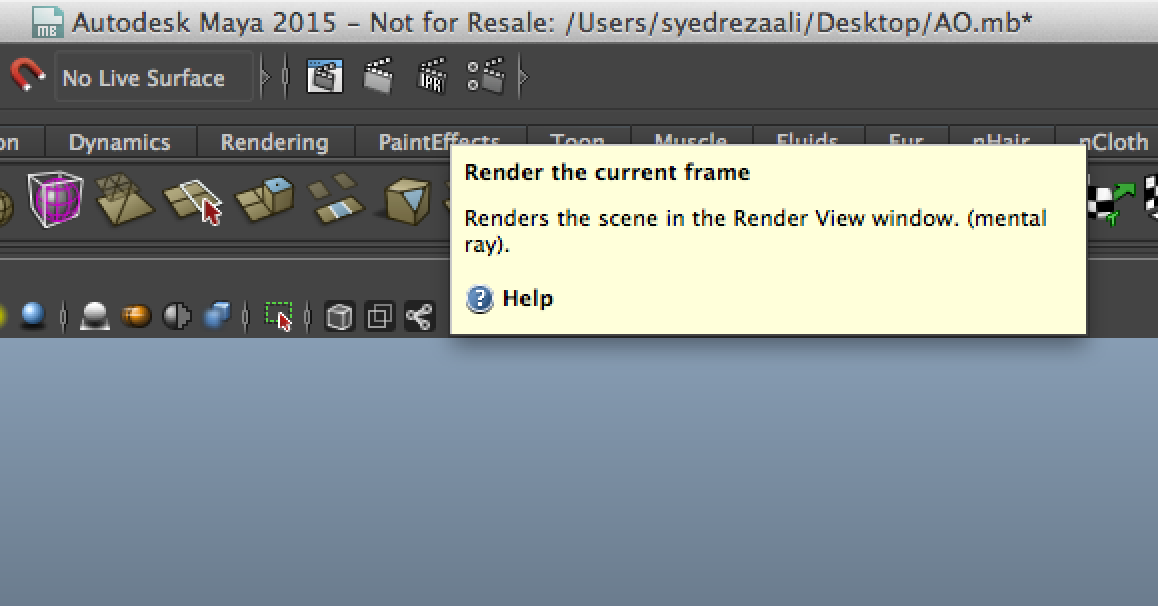The height and width of the screenshot is (606, 1158).
Task: Start an IPR render
Action: (x=432, y=77)
